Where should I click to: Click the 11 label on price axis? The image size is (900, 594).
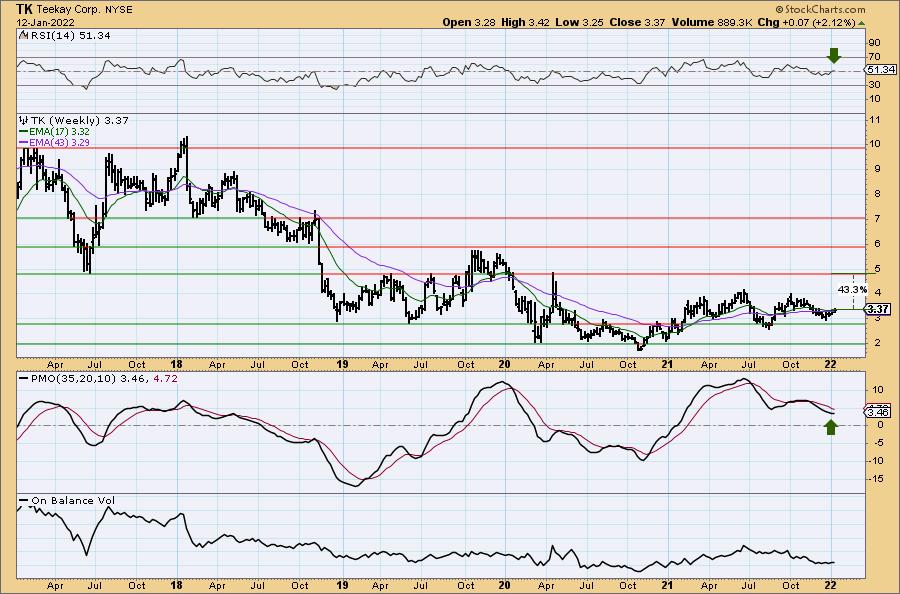click(874, 121)
